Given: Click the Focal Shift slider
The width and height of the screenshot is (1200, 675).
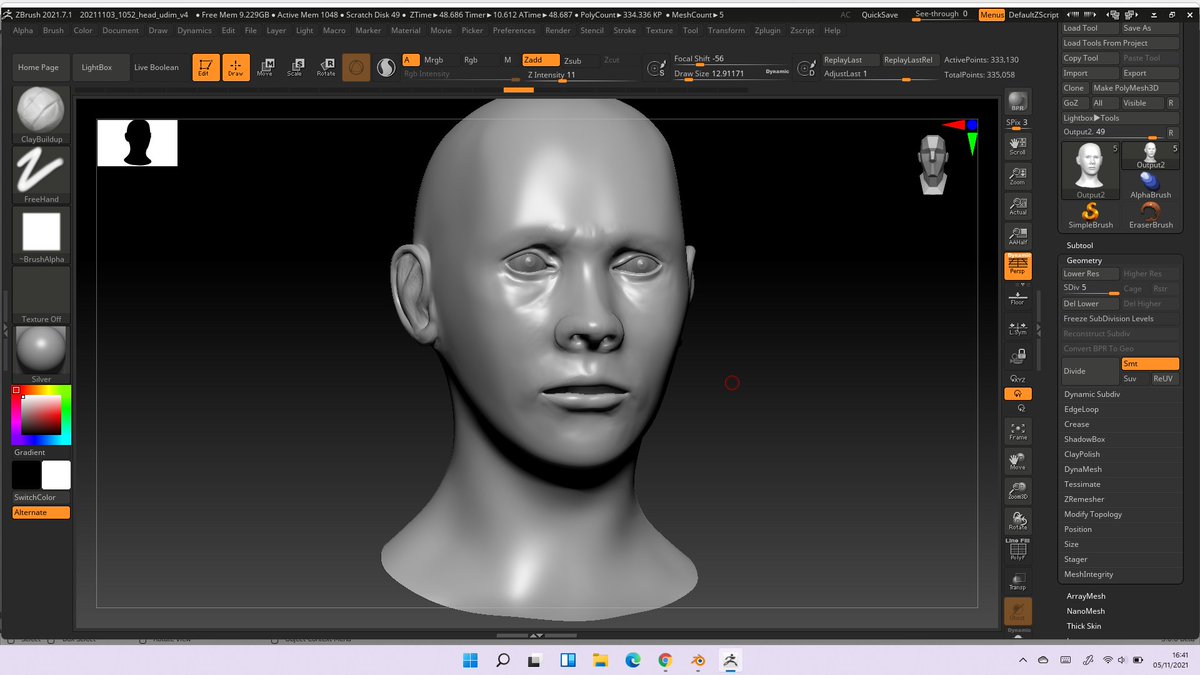Looking at the screenshot, I should [730, 59].
